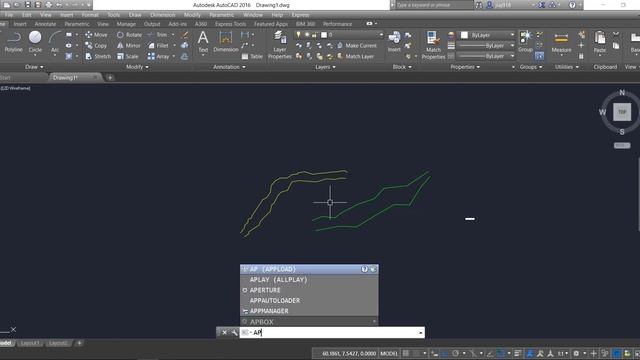Open Layer Properties manager

click(x=280, y=46)
